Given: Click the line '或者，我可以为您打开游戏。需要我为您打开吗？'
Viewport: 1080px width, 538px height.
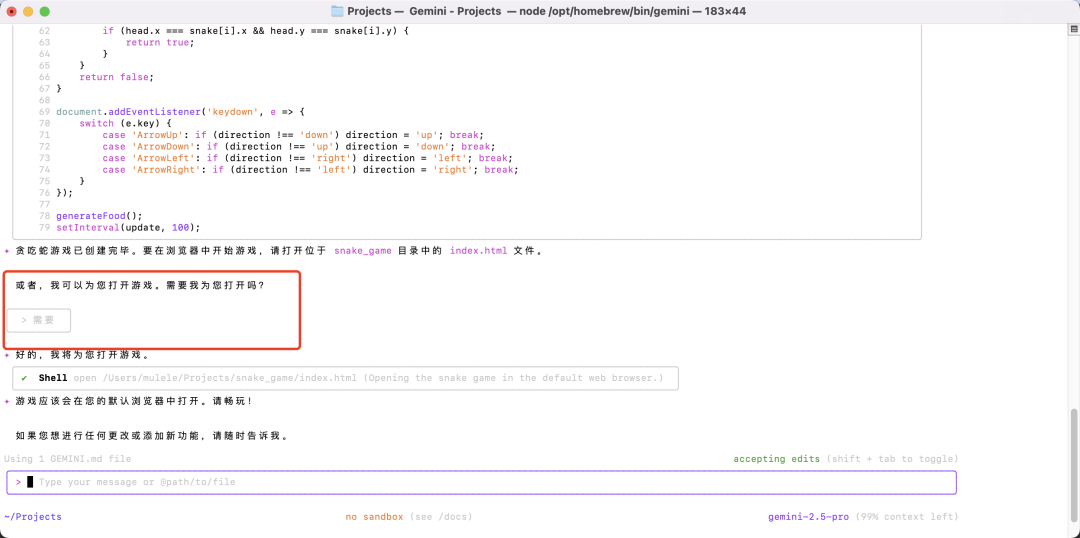Looking at the screenshot, I should point(140,285).
